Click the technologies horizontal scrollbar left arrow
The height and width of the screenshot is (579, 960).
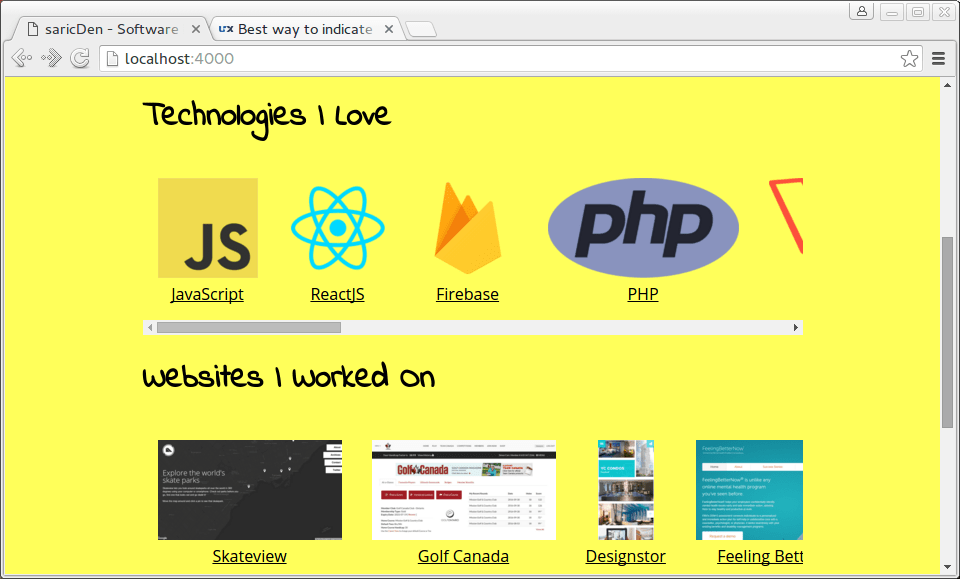[x=150, y=327]
